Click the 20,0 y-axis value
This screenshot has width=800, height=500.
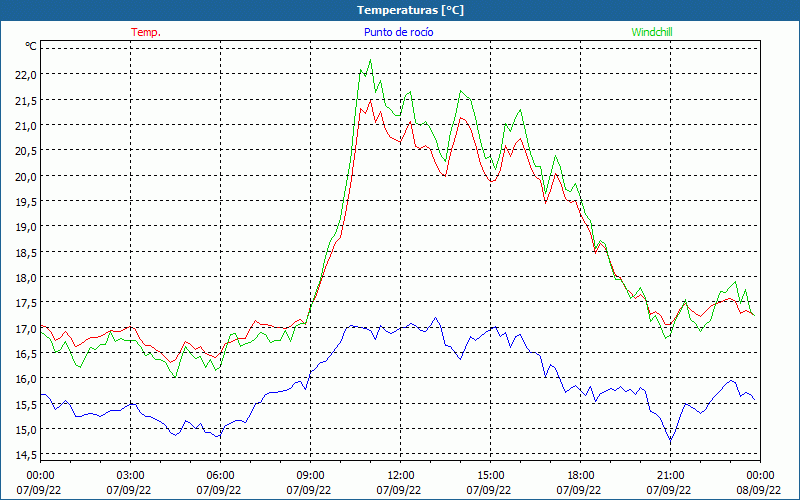point(27,177)
